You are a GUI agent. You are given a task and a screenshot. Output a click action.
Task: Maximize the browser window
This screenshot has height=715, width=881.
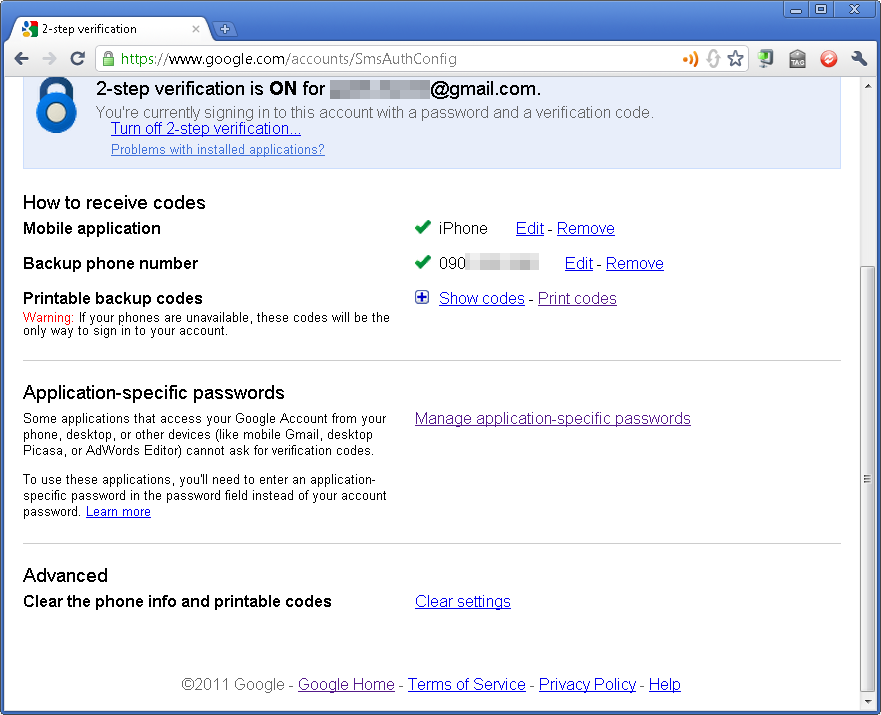point(821,10)
